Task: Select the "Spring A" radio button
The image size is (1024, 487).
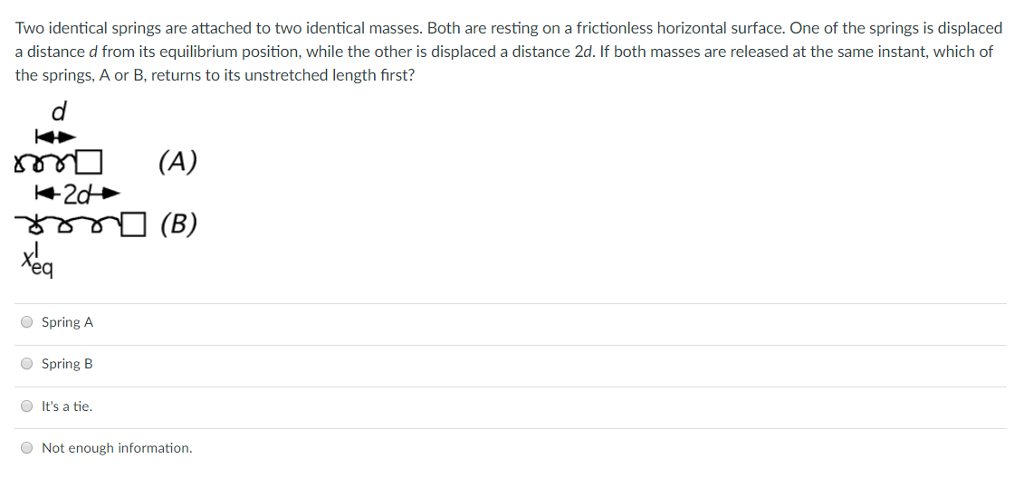Action: tap(27, 322)
